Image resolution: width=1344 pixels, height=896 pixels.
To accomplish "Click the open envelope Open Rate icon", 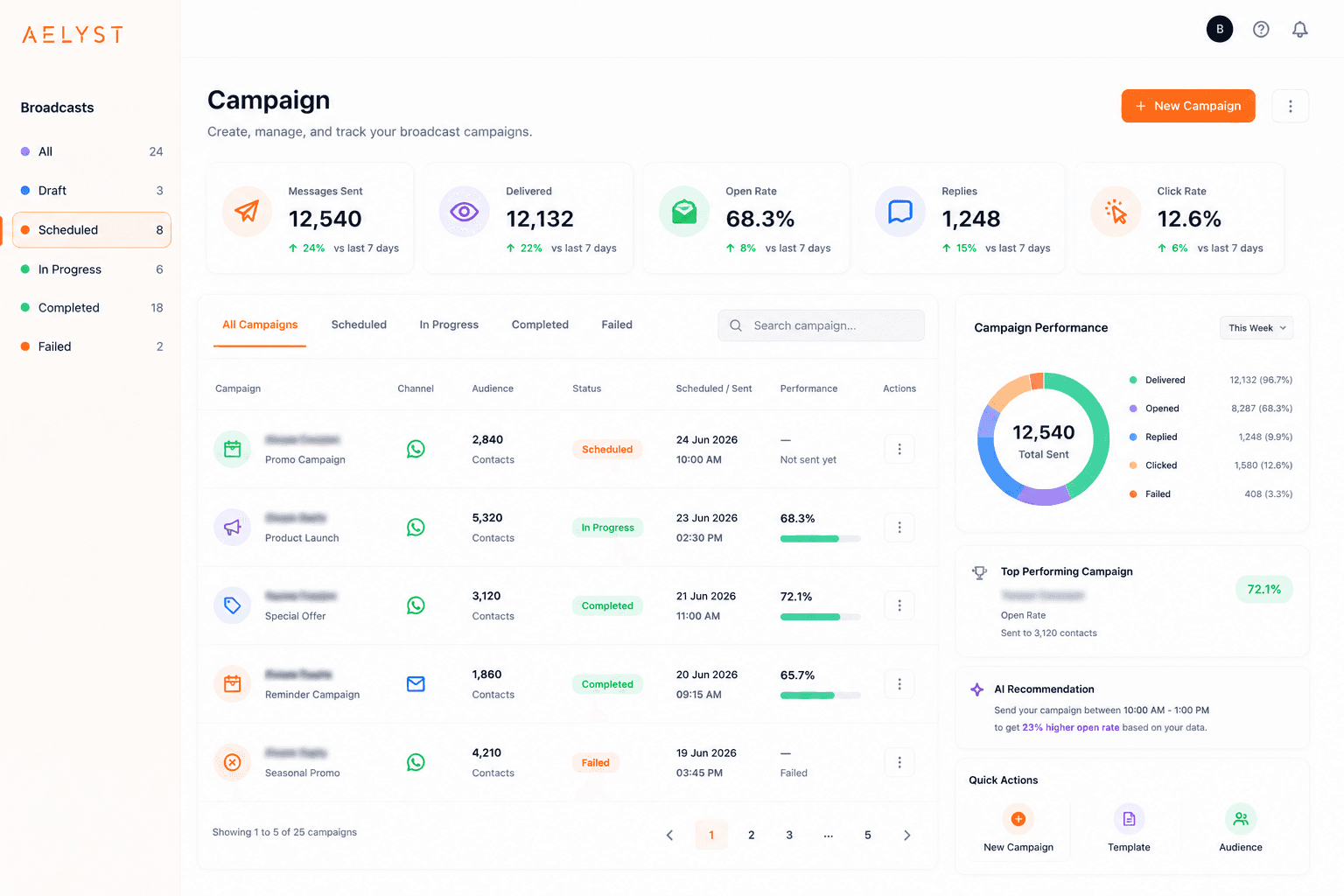I will (684, 212).
